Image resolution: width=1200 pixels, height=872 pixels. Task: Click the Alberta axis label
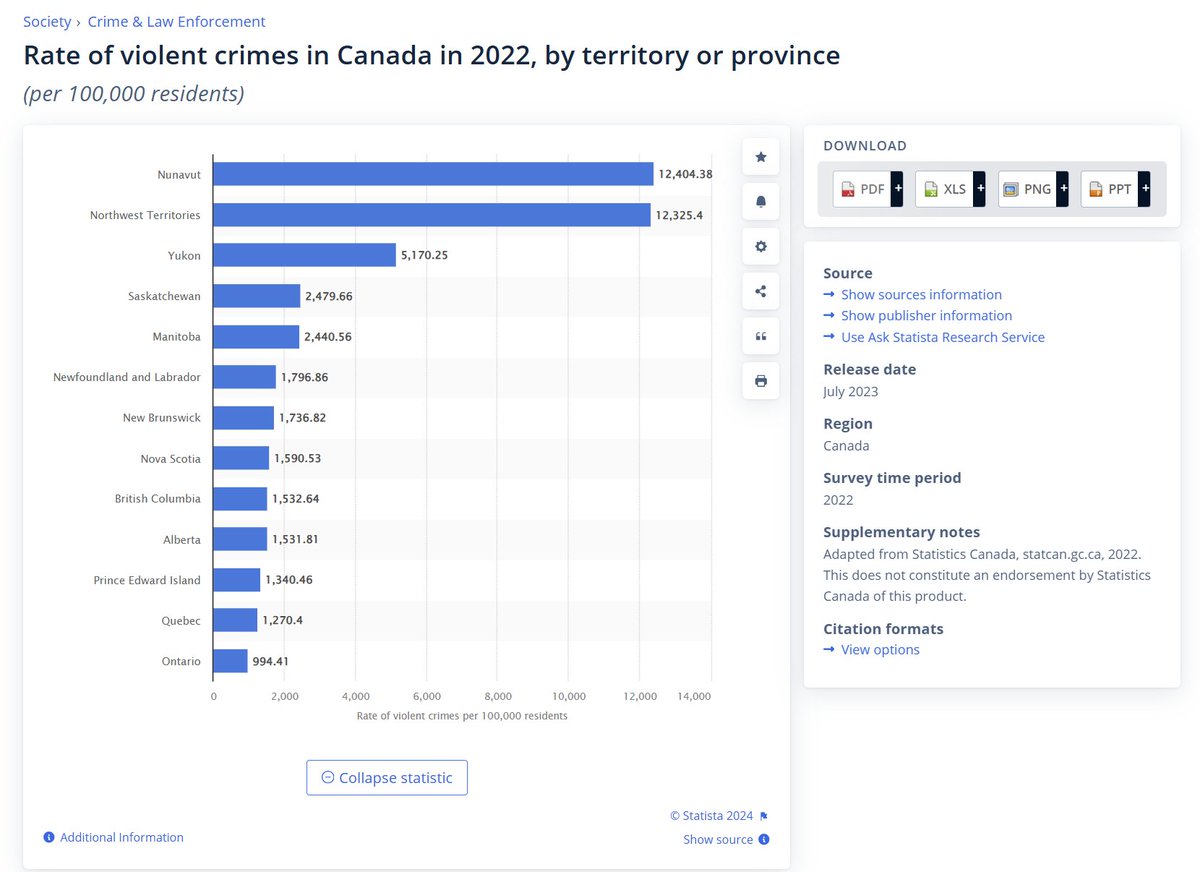182,540
